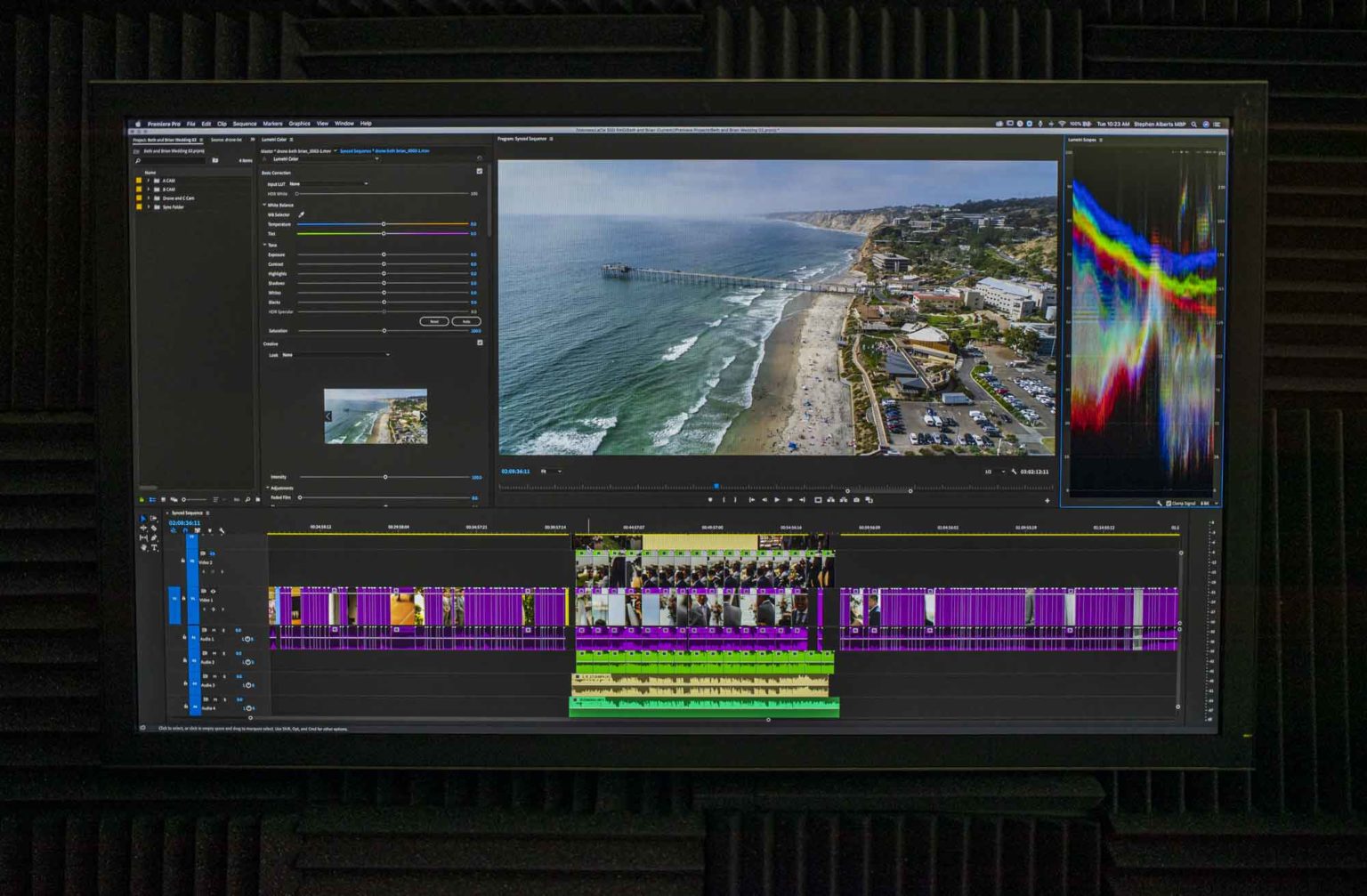Pick the WB Selector eyedropper

click(301, 214)
